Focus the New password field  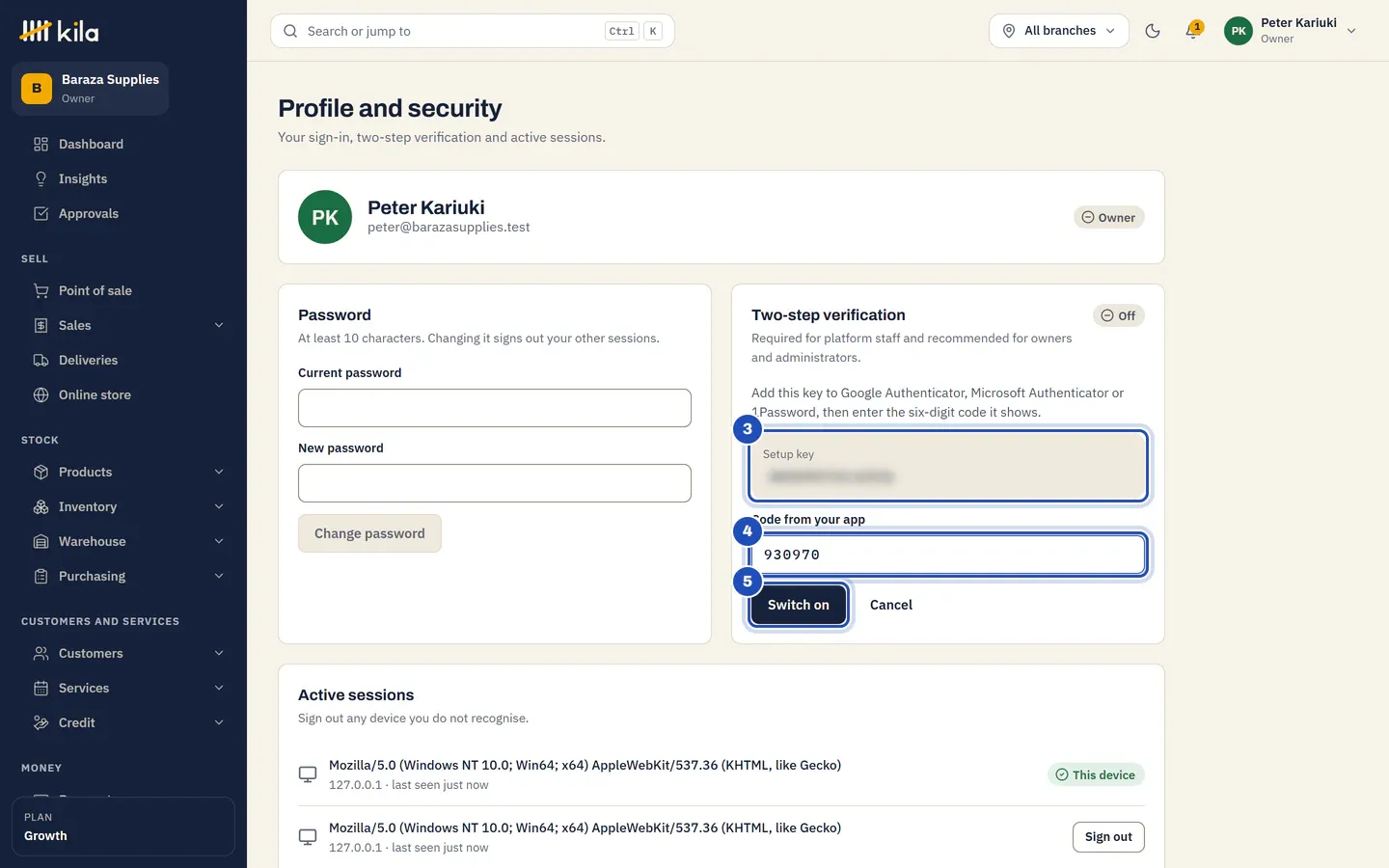point(495,483)
